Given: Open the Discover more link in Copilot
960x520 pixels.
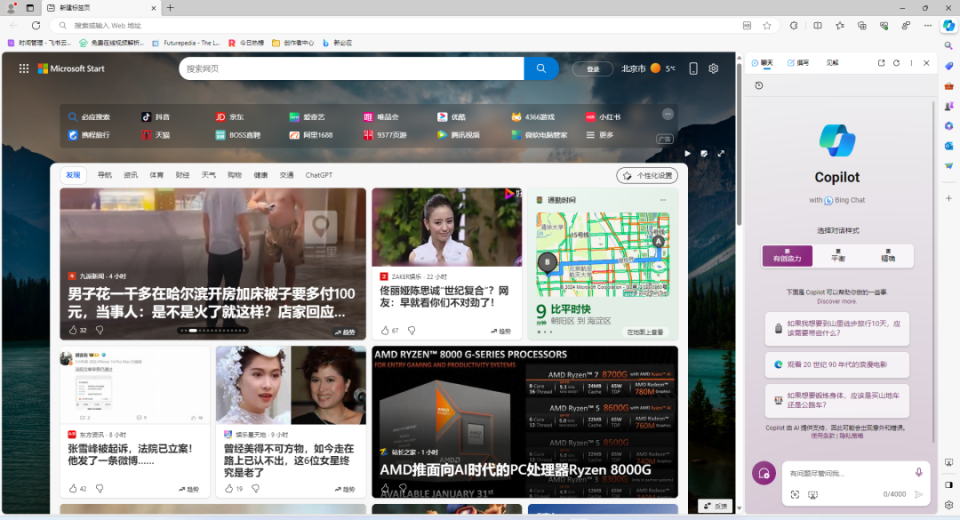Looking at the screenshot, I should pos(837,301).
